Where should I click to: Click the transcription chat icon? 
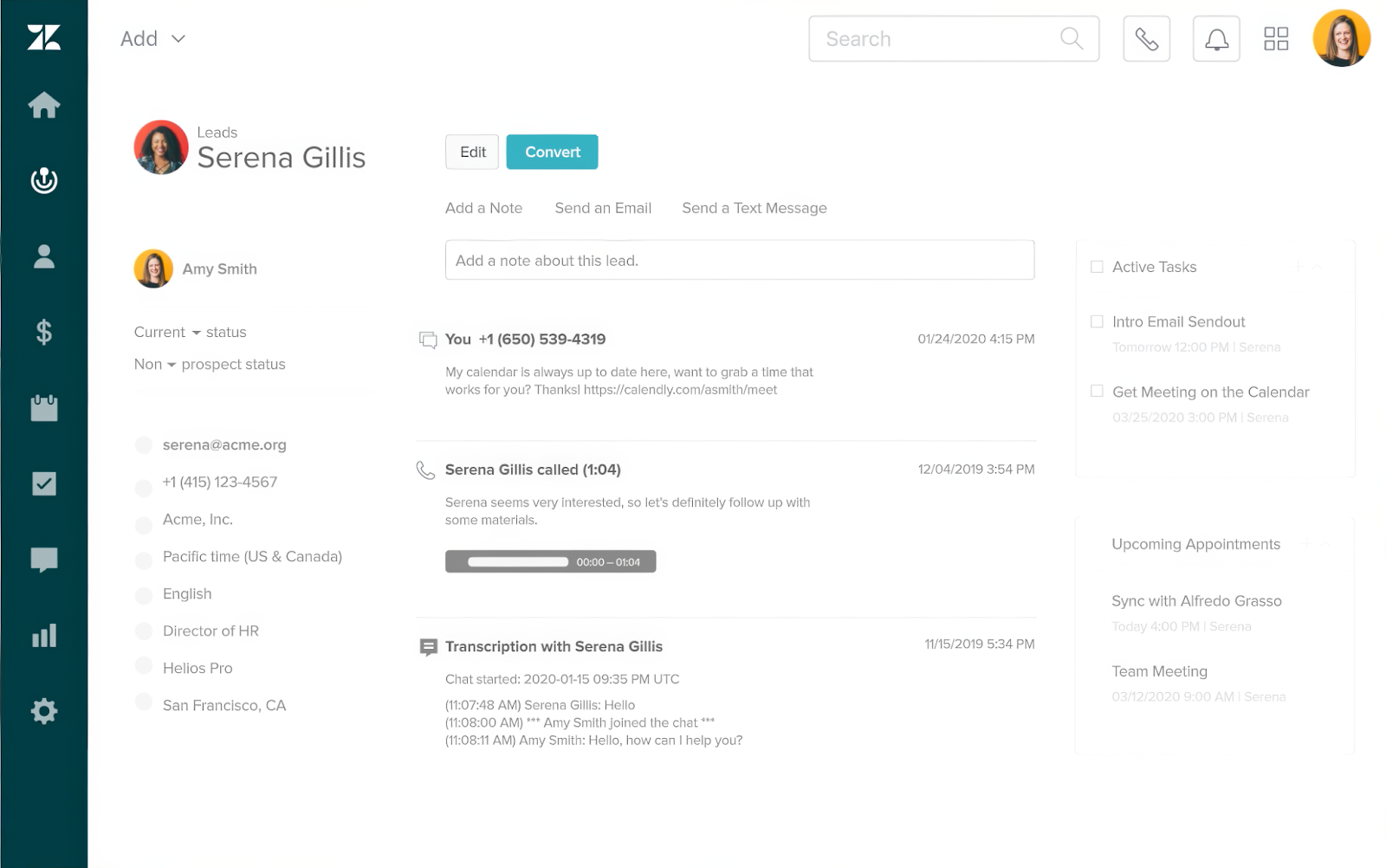coord(428,647)
